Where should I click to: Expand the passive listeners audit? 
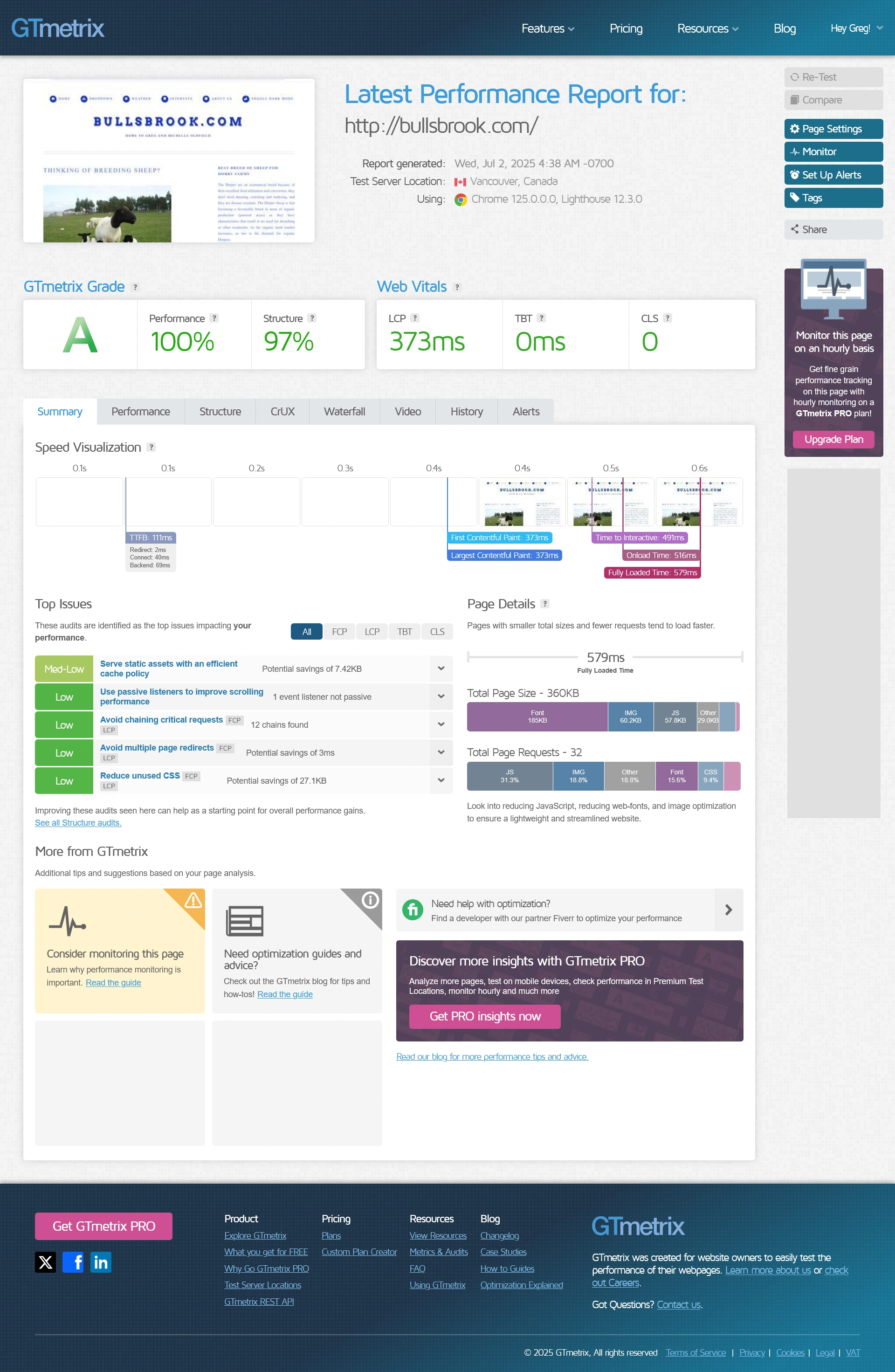coord(441,696)
